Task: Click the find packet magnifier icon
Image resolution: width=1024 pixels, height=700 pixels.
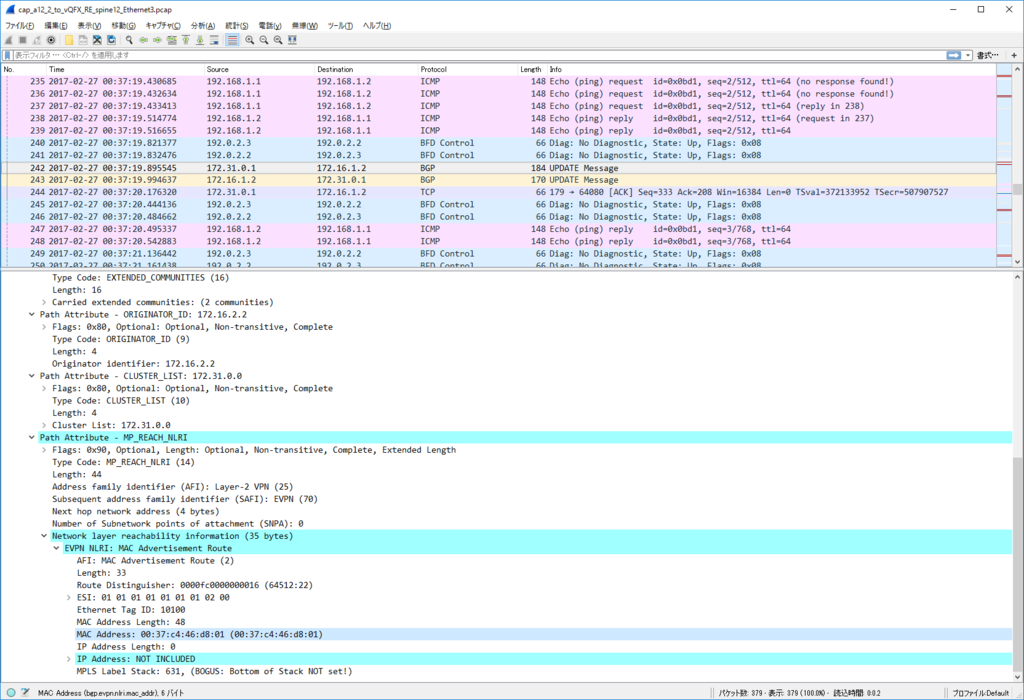Action: 129,40
